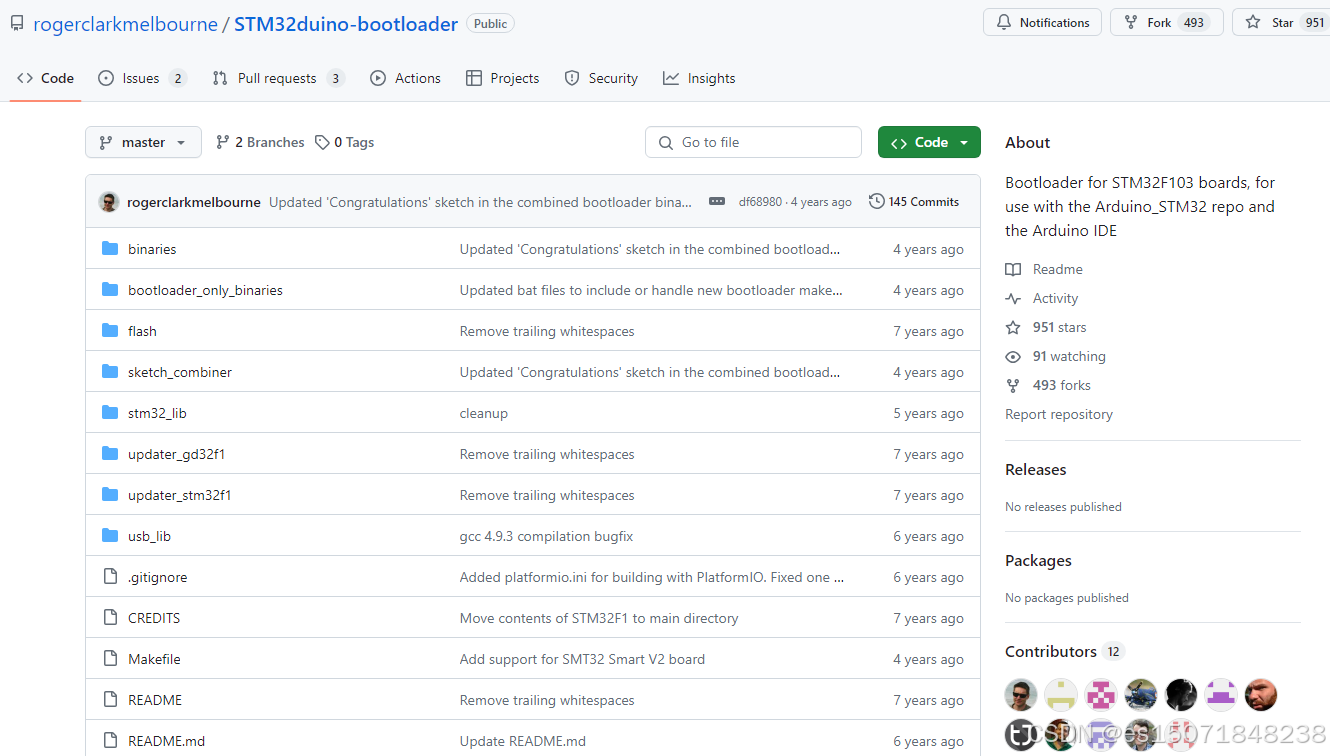Image resolution: width=1330 pixels, height=756 pixels.
Task: Click the usb_lib folder name
Action: pyautogui.click(x=149, y=536)
